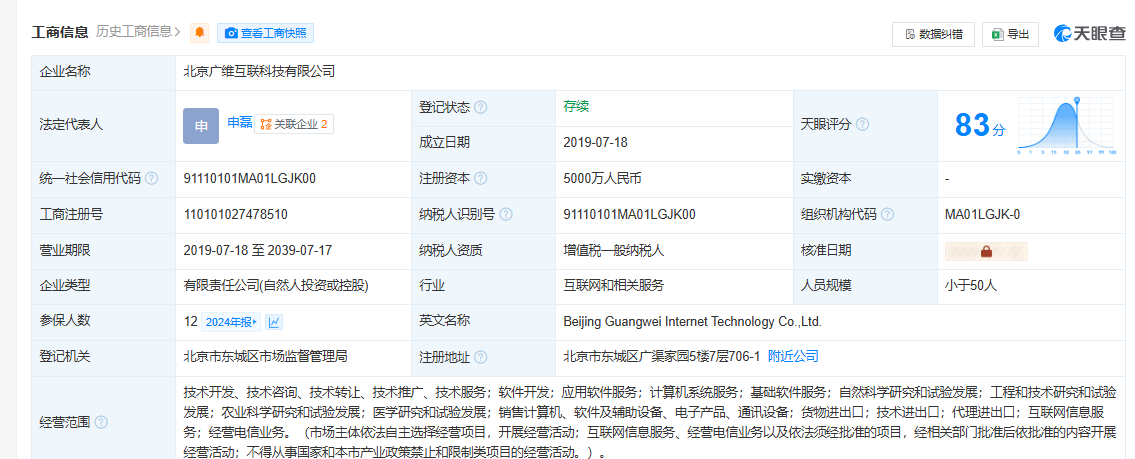The width and height of the screenshot is (1135, 459).
Task: Click staff size 小于50人
Action: pos(971,286)
